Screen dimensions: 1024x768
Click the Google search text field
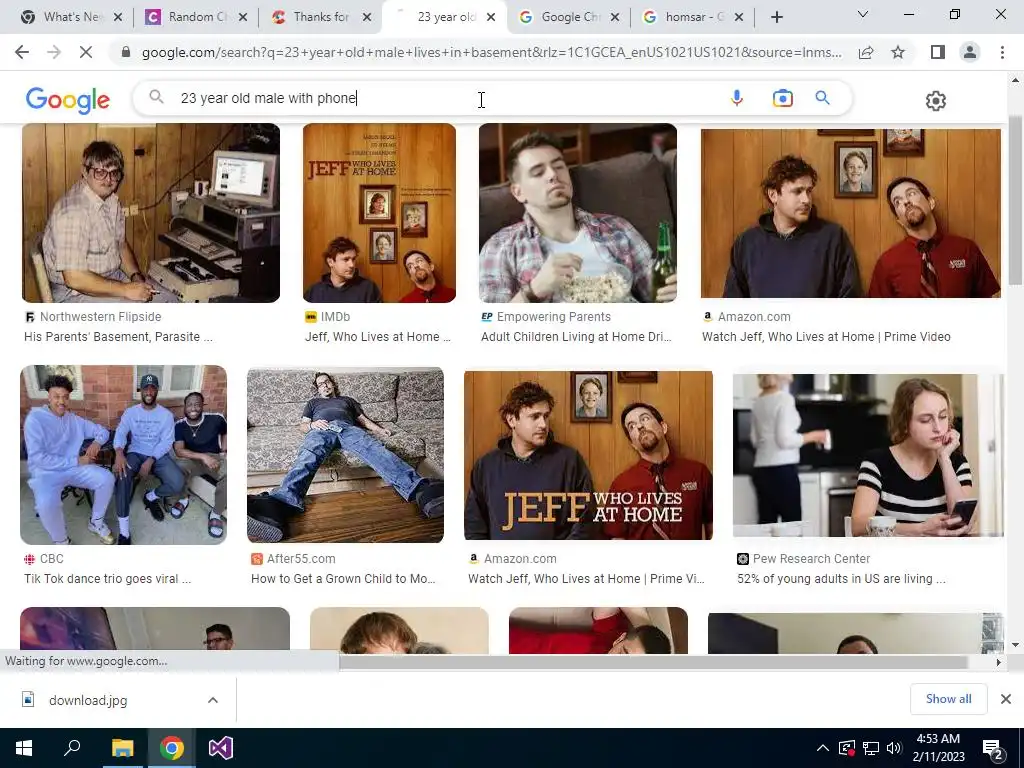tap(444, 98)
